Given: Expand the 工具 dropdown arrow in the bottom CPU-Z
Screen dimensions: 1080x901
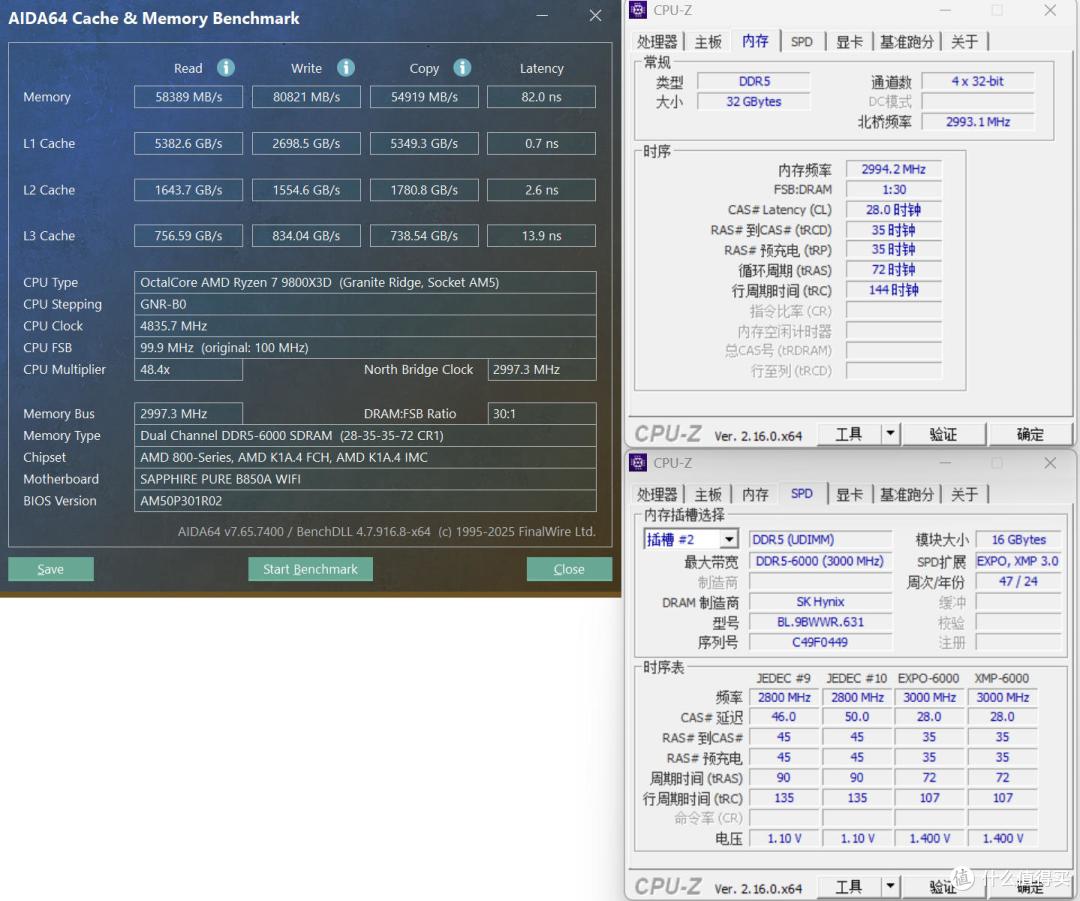Looking at the screenshot, I should [890, 886].
